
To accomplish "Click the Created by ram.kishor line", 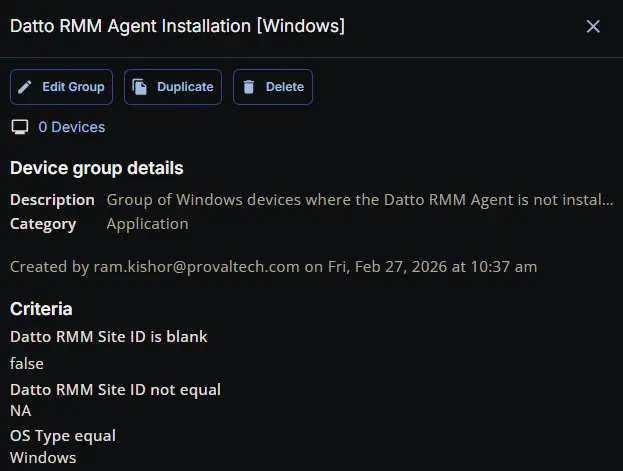I will click(x=273, y=266).
